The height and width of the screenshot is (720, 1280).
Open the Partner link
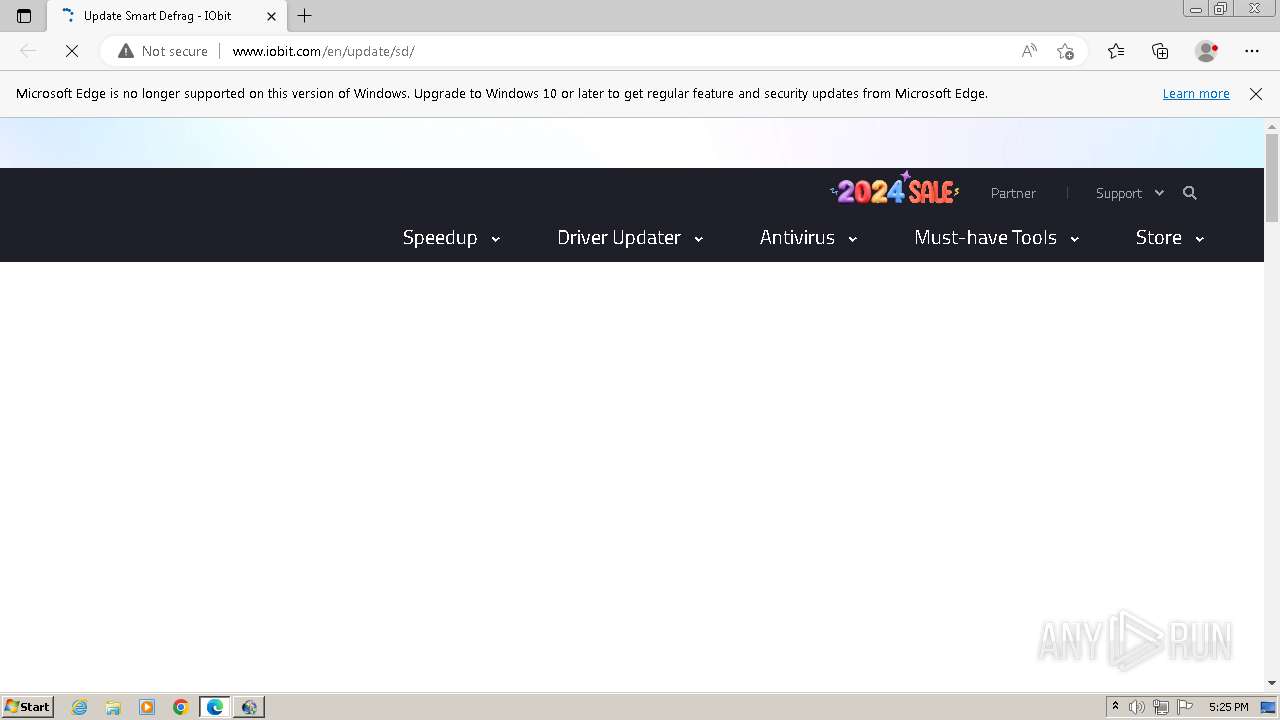1013,193
